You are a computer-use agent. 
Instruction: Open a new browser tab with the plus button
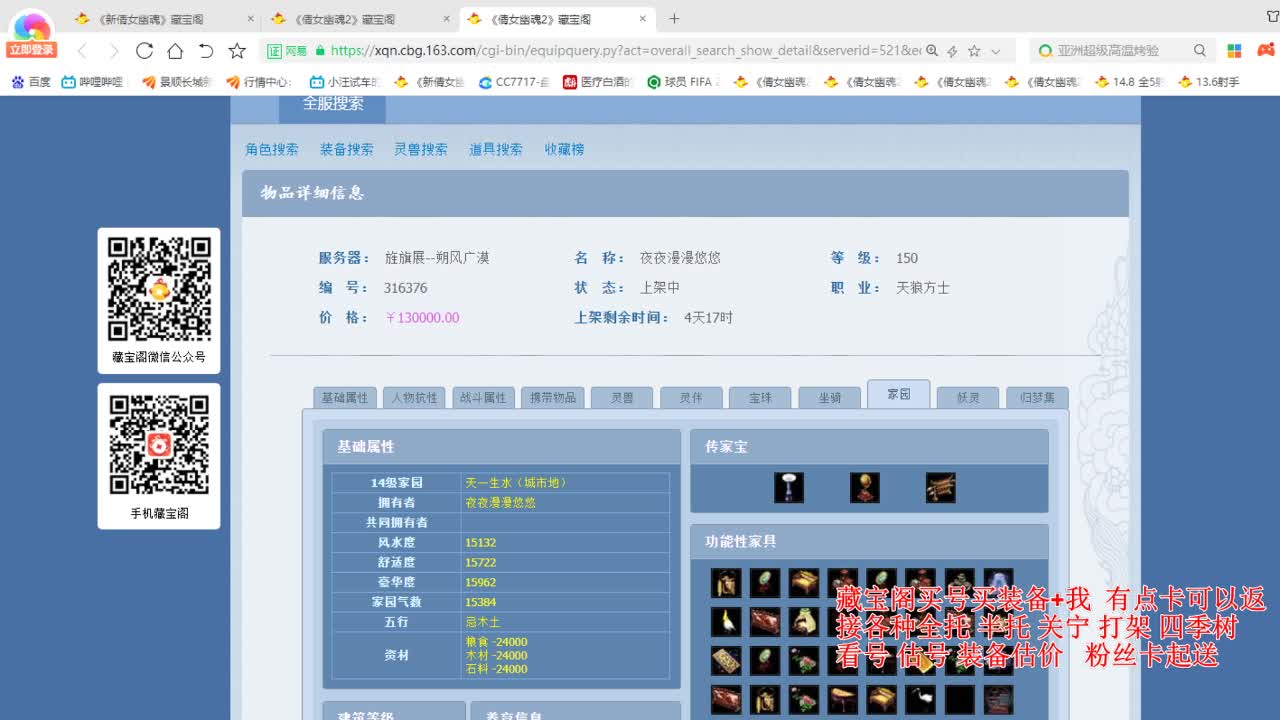pos(674,17)
